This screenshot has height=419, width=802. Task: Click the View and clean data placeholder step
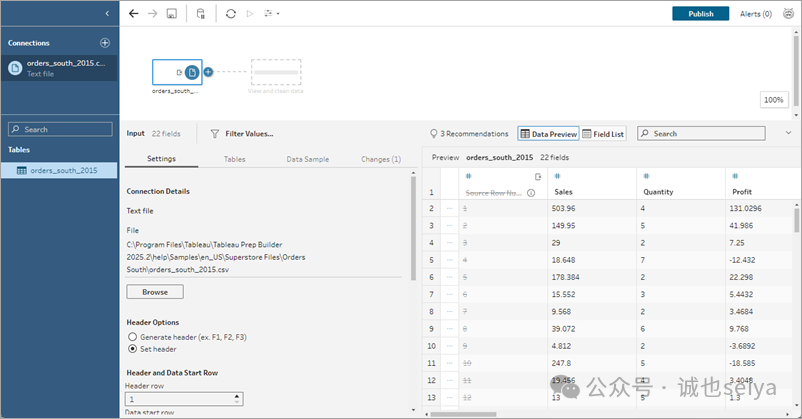tap(276, 72)
